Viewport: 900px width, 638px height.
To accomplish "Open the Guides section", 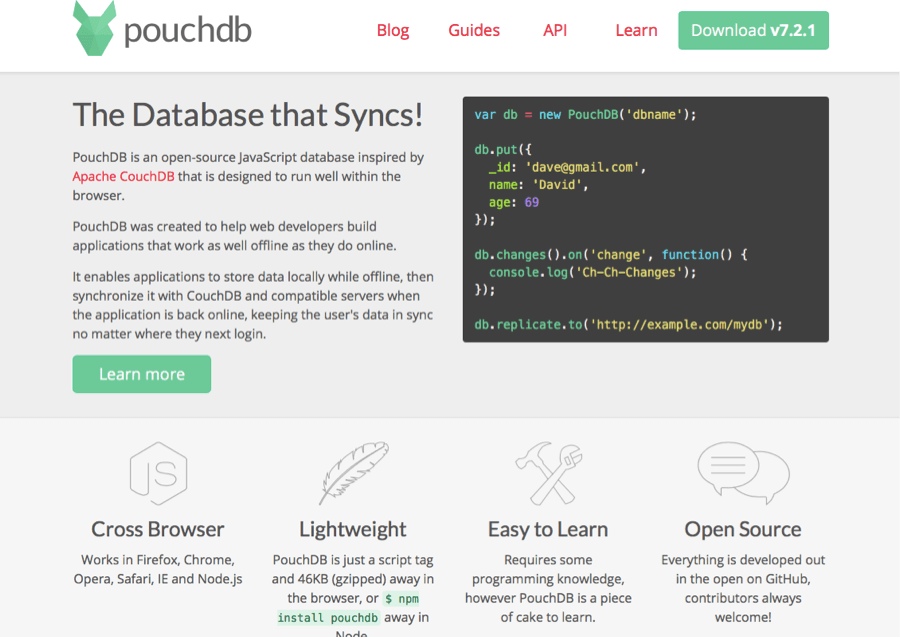I will point(474,30).
